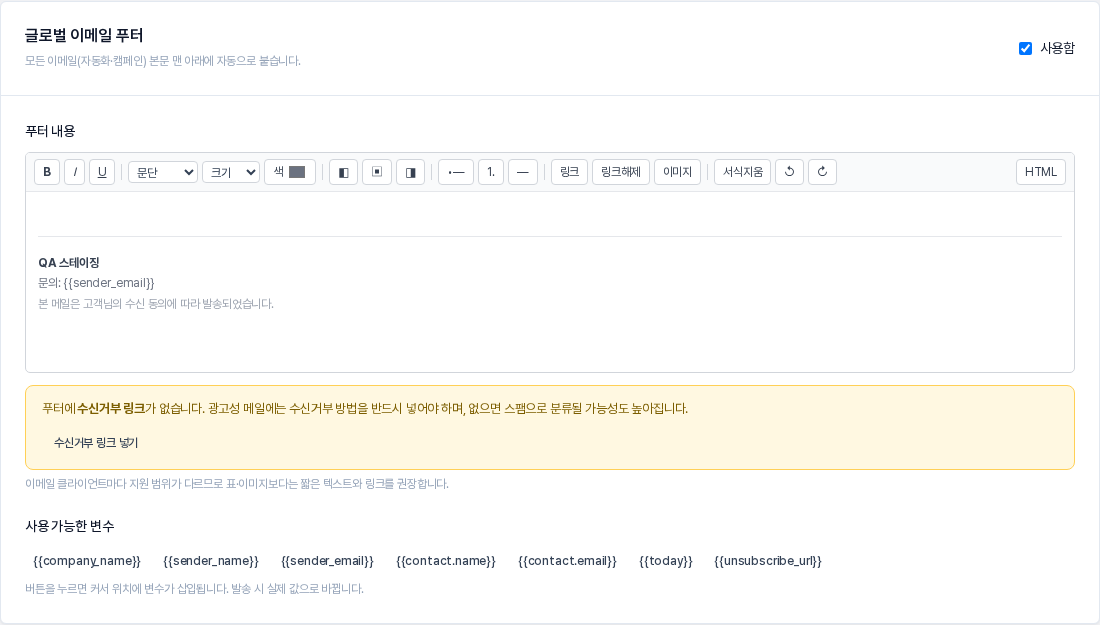Click the 서식지움 clear formatting button
The width and height of the screenshot is (1100, 625).
tap(742, 172)
